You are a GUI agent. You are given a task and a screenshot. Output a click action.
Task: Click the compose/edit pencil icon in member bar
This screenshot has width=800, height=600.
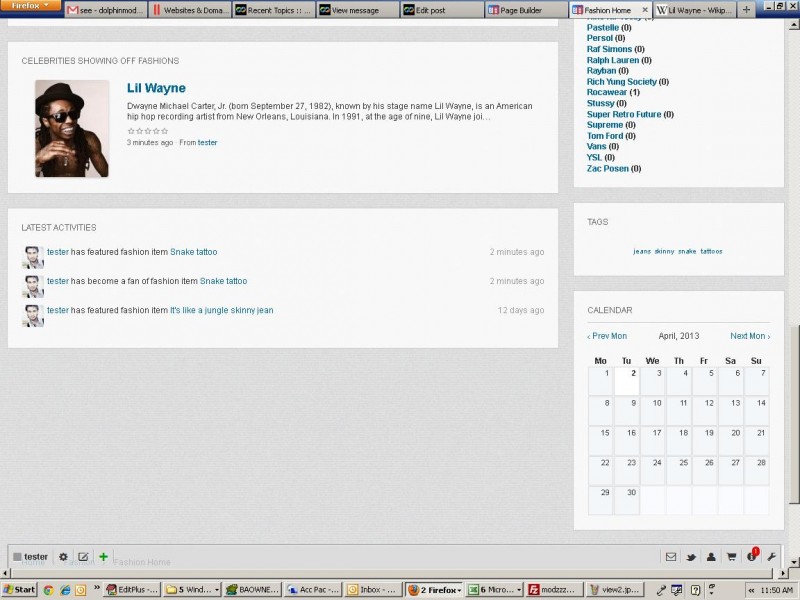click(83, 557)
